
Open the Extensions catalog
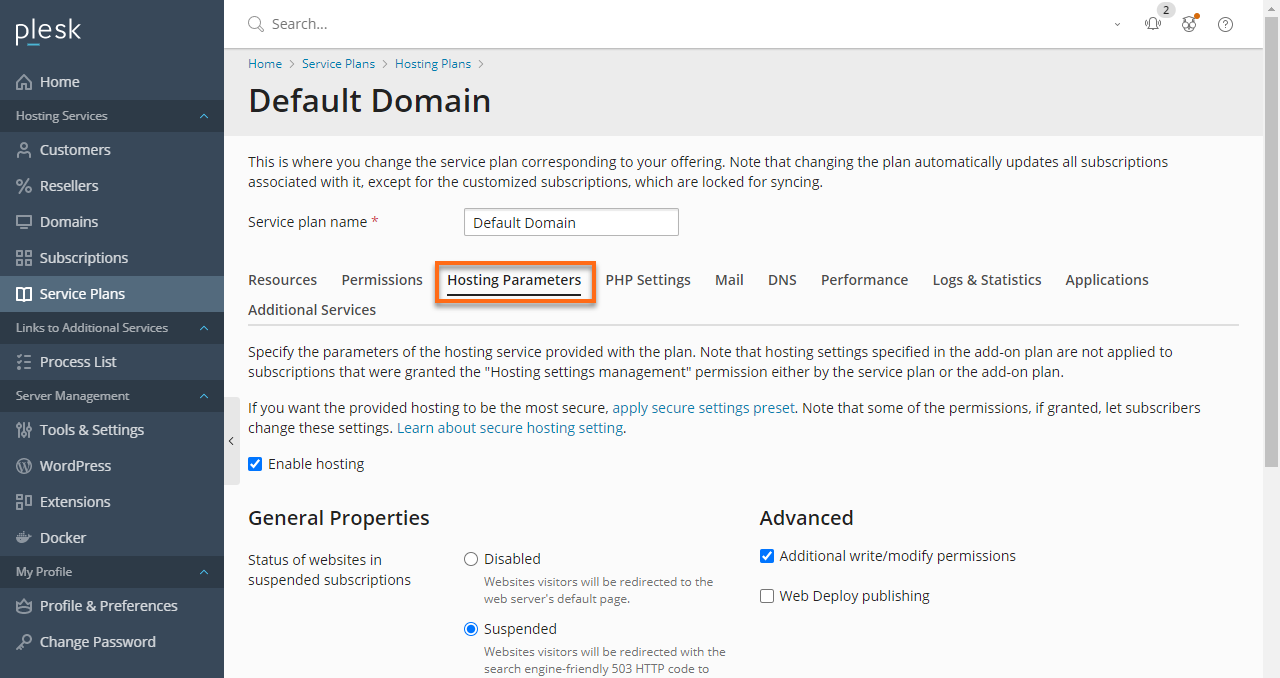[x=76, y=501]
